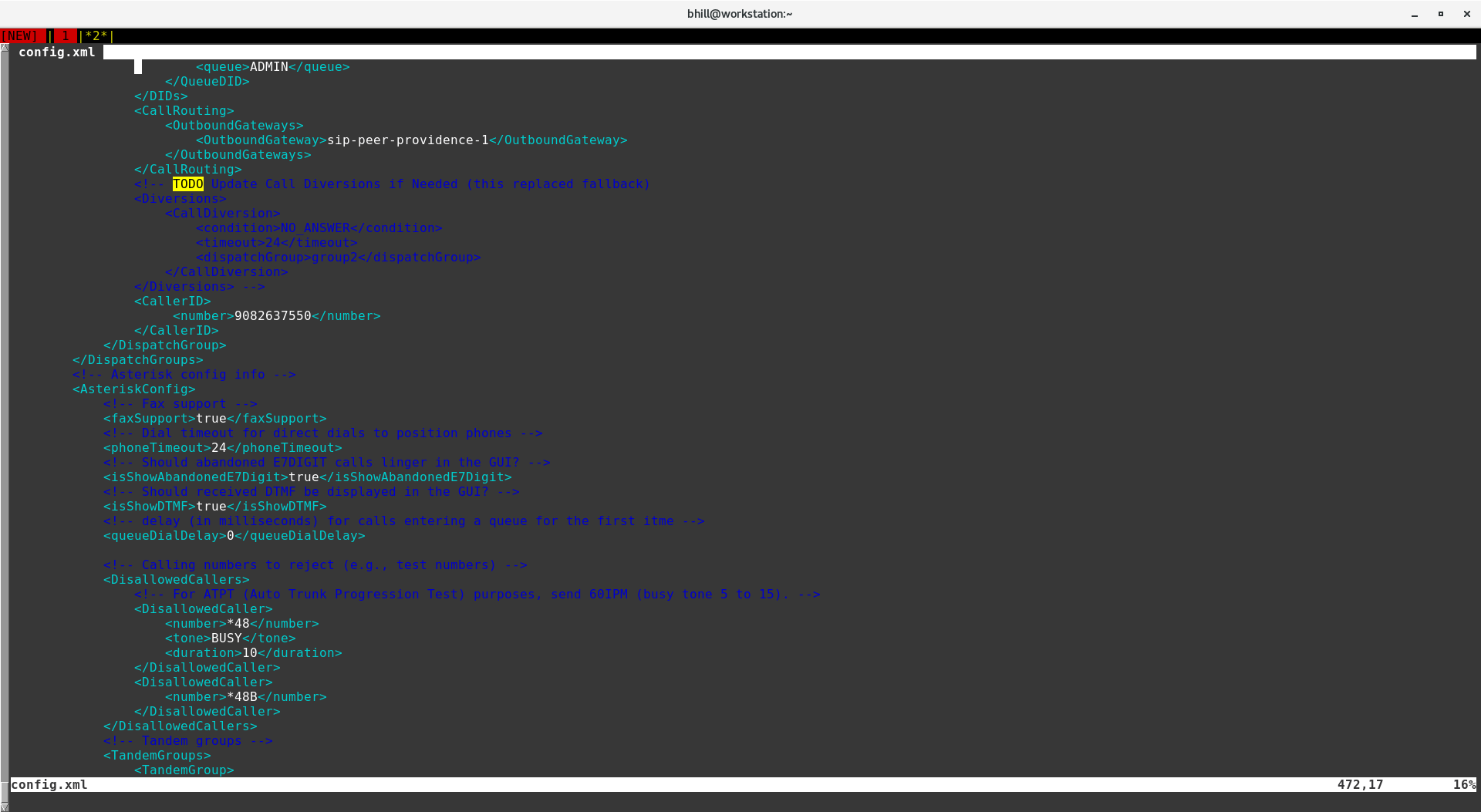This screenshot has height=812, width=1481.
Task: Click the <TandemGroups> opening tag
Action: tap(157, 755)
